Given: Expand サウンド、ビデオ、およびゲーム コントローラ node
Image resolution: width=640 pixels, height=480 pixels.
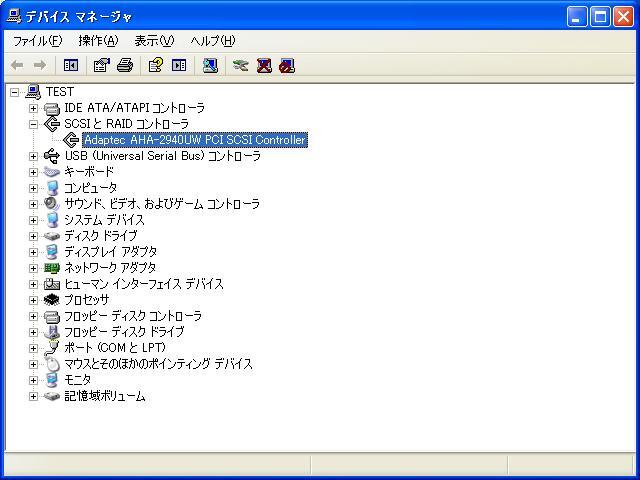Looking at the screenshot, I should pyautogui.click(x=33, y=204).
